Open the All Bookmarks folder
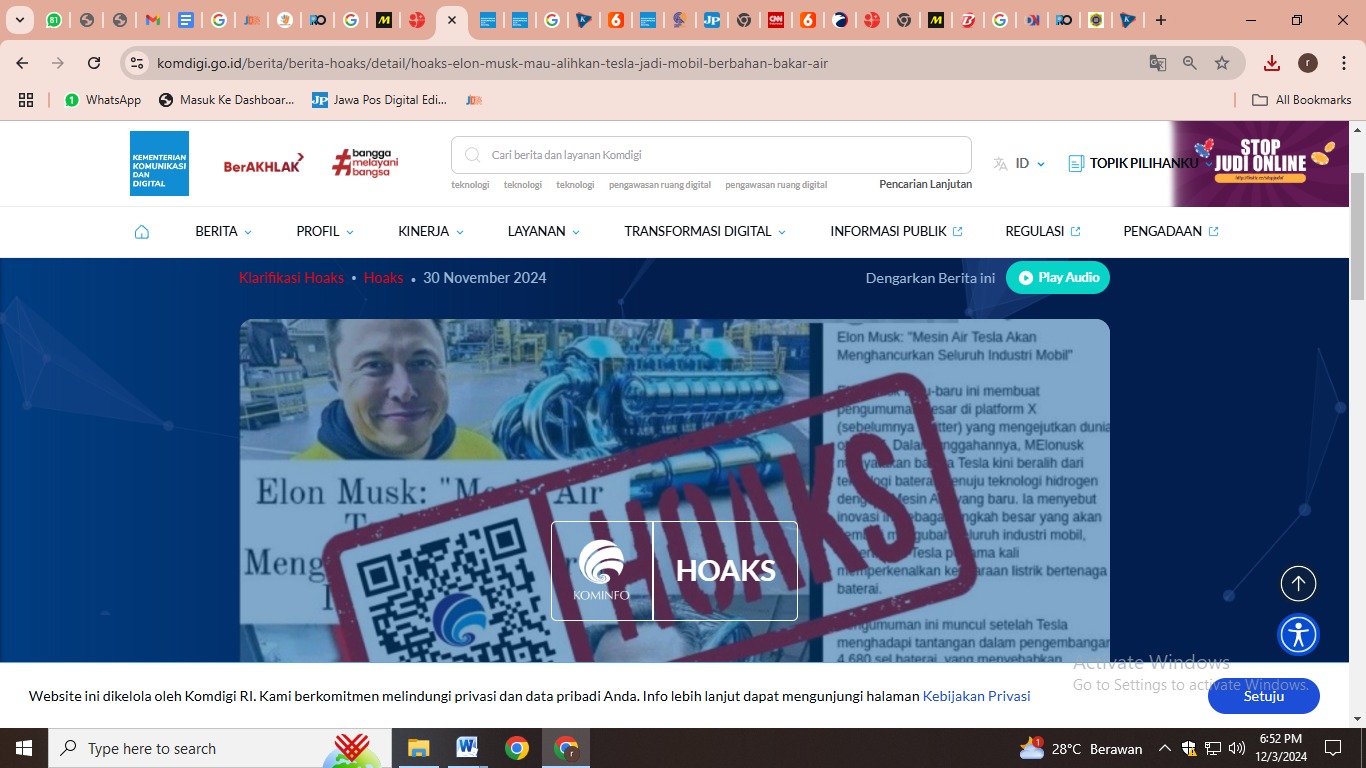This screenshot has height=768, width=1366. (x=1302, y=100)
